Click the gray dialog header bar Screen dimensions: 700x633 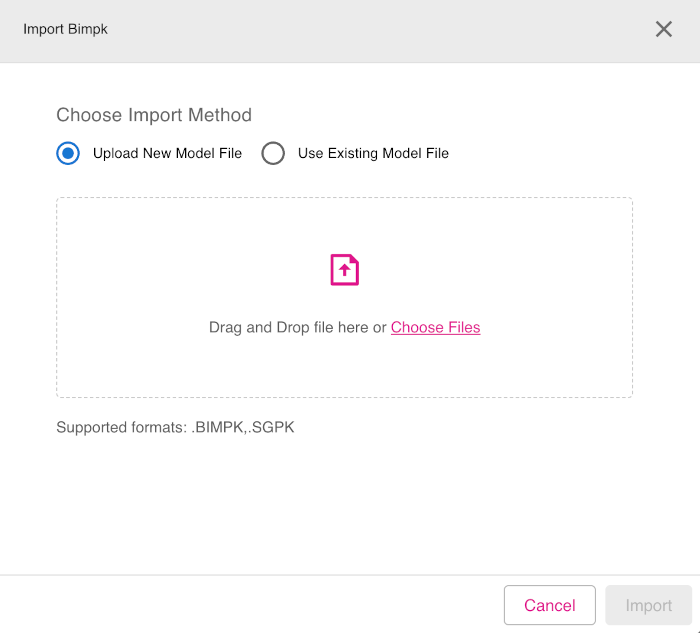point(350,30)
